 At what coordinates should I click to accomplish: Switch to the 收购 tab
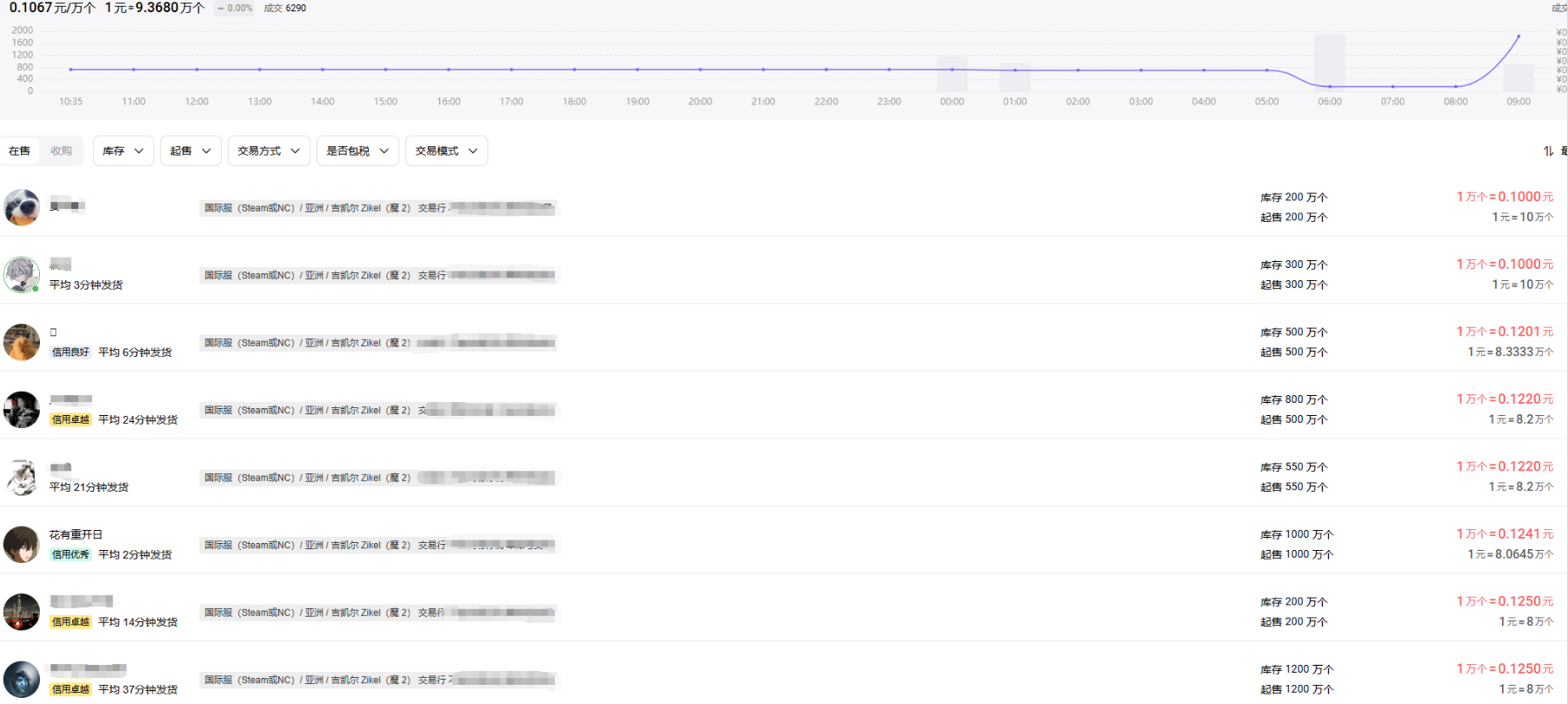point(61,151)
